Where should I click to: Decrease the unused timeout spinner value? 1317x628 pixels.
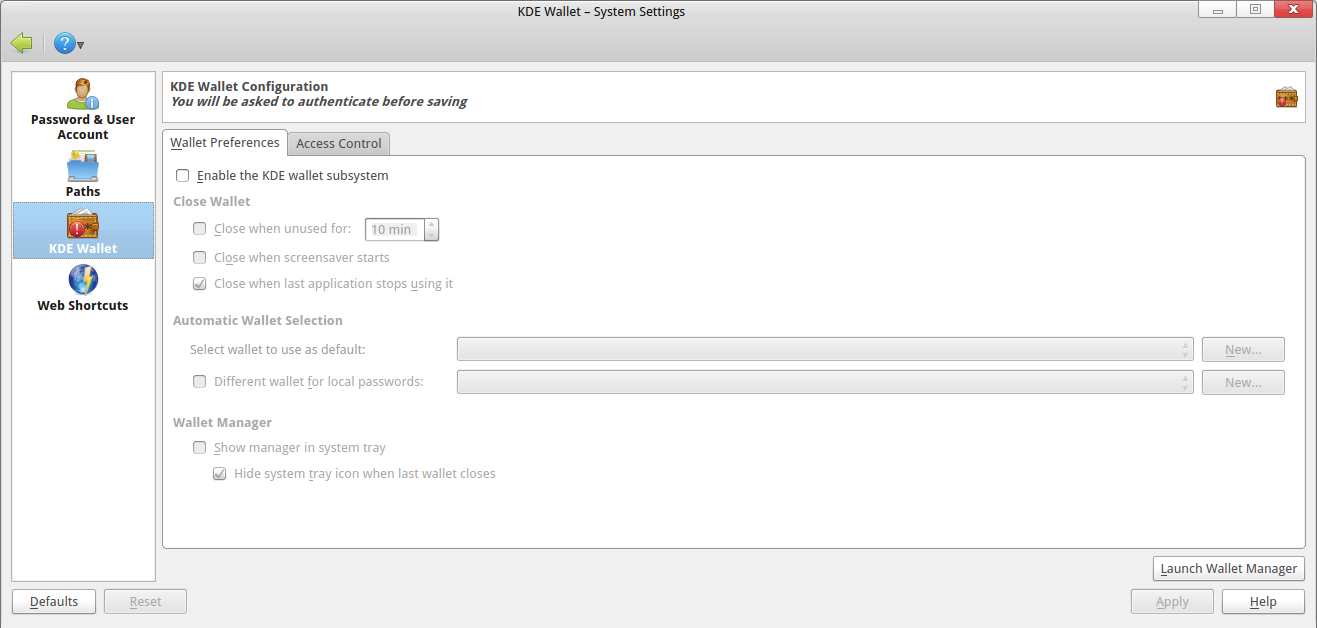point(431,235)
